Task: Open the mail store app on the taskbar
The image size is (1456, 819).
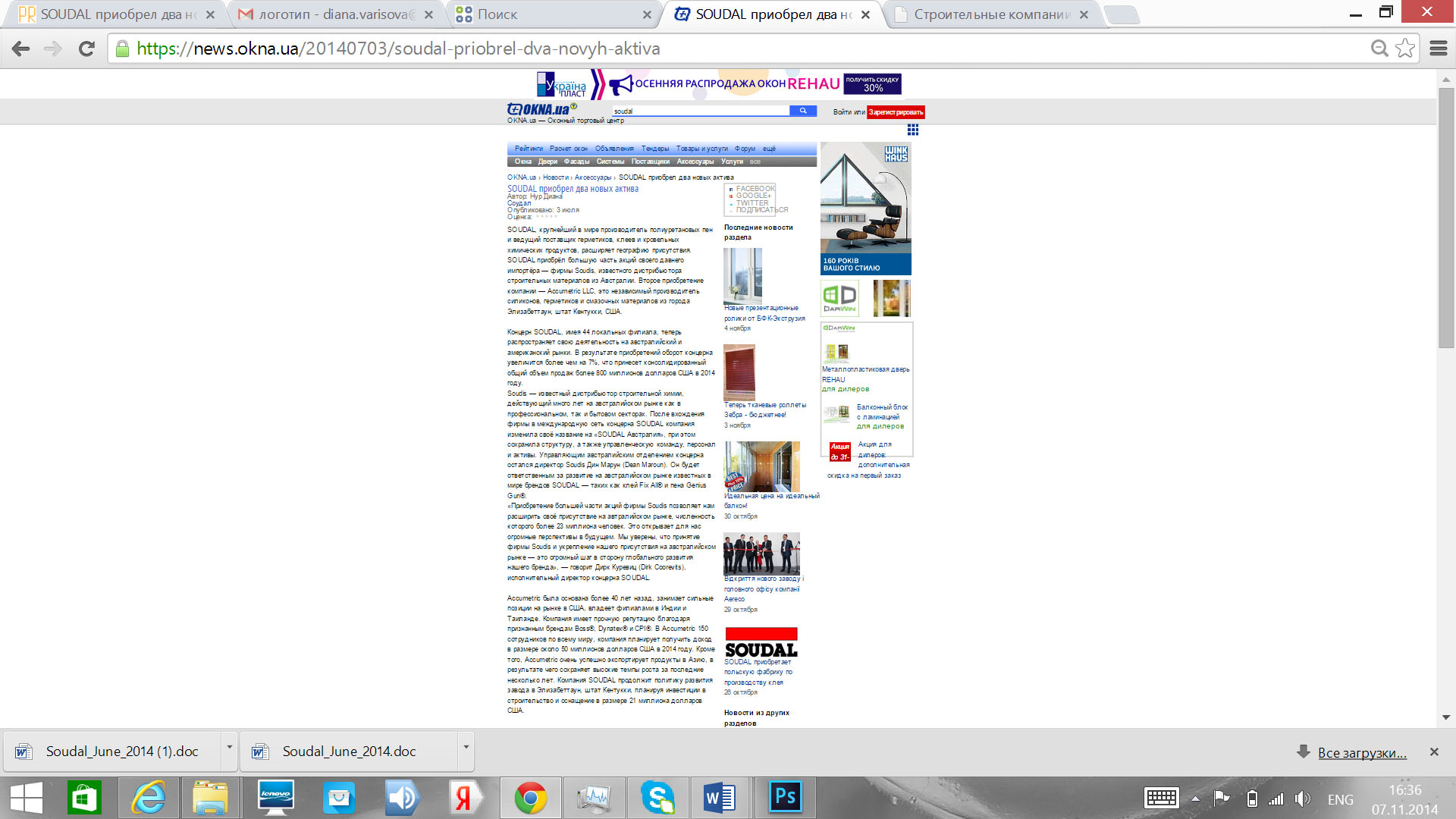Action: point(338,798)
